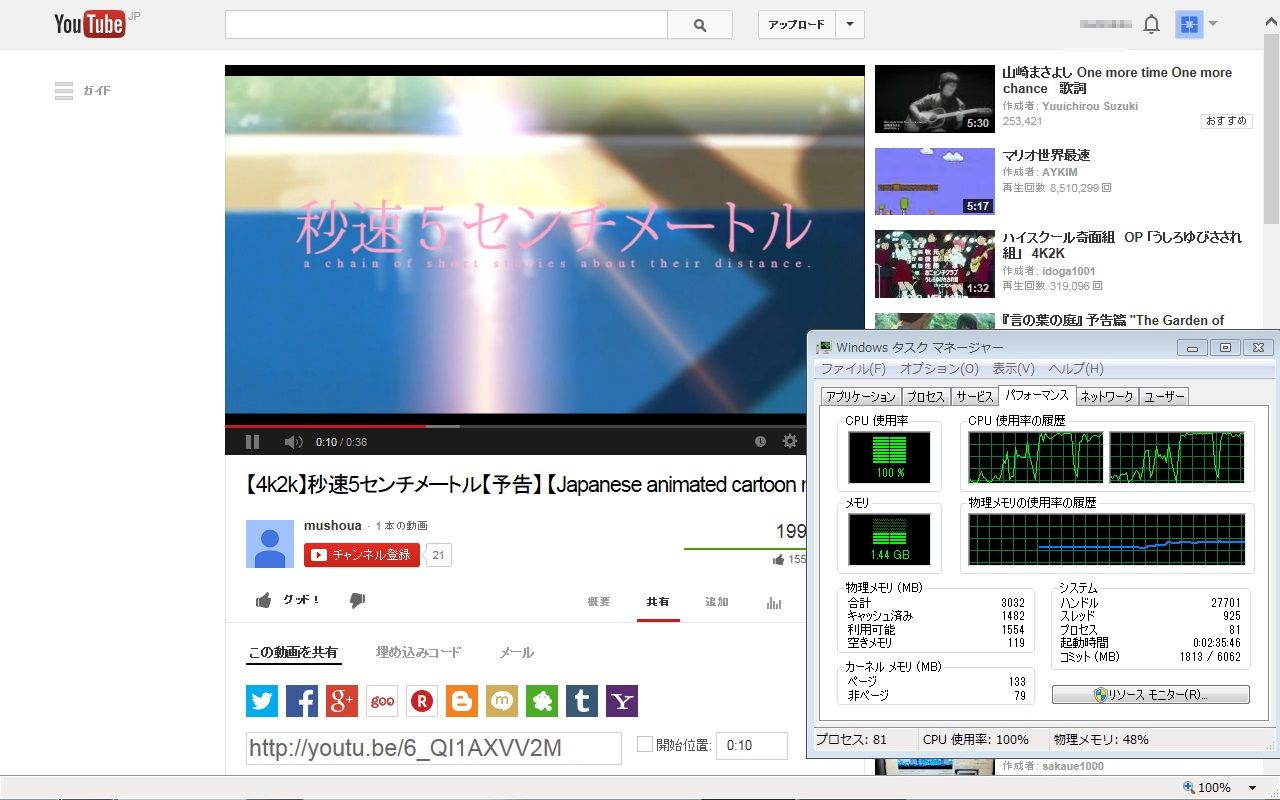Select the 追加 tab under the video
This screenshot has width=1280, height=800.
(x=717, y=602)
